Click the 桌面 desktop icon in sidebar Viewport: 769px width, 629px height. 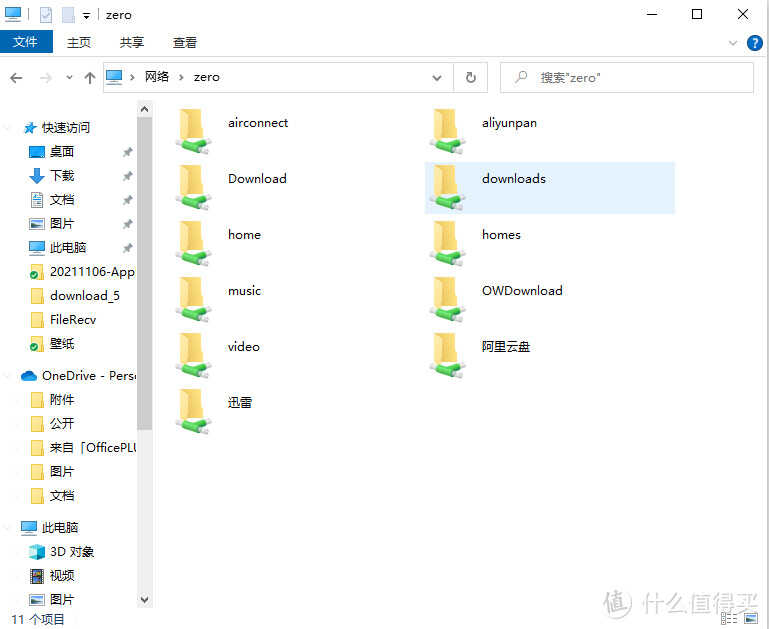[37, 152]
